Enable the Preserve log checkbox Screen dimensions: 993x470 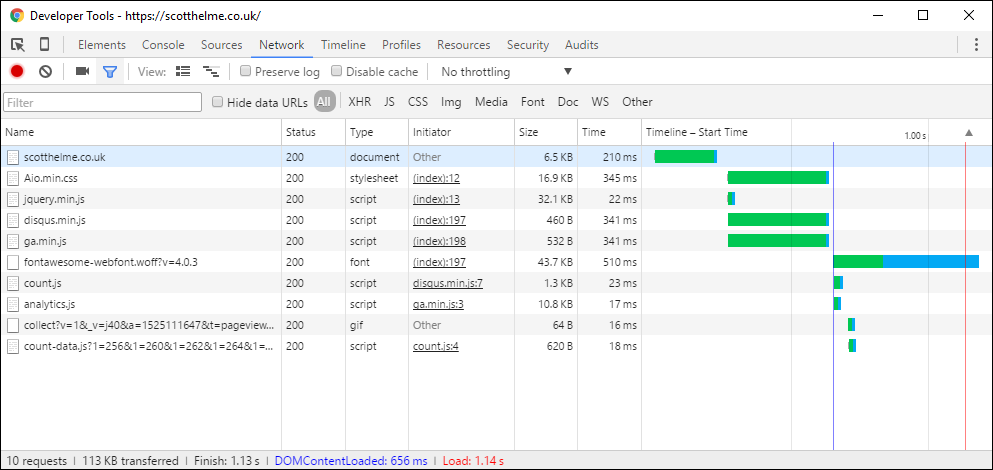tap(246, 72)
